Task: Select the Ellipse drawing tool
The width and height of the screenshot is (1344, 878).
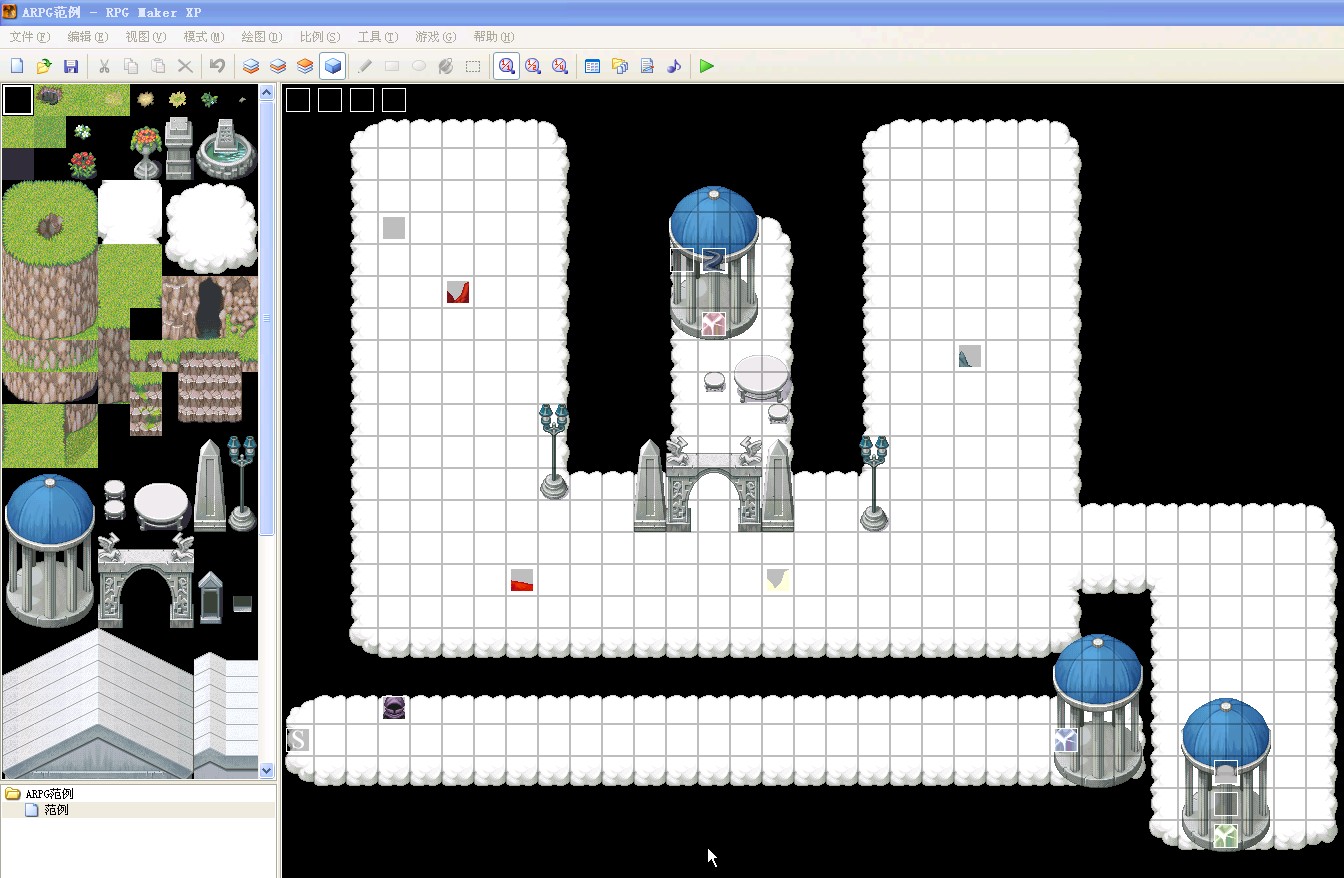Action: (419, 66)
